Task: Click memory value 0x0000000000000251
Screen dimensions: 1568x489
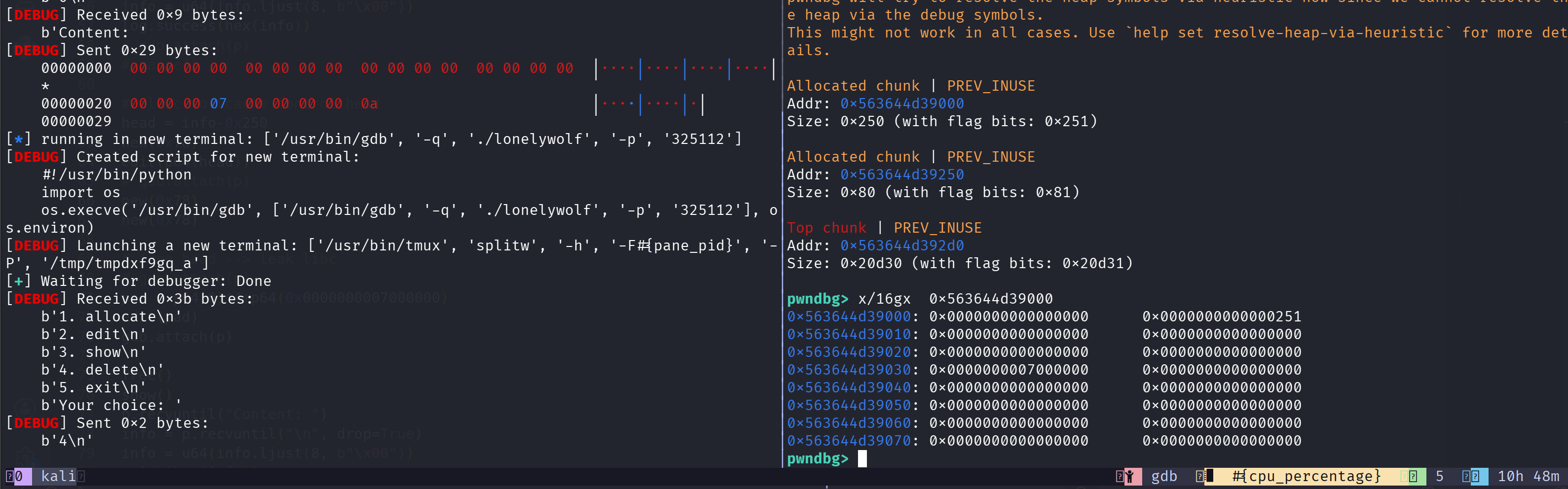Action: click(1222, 316)
